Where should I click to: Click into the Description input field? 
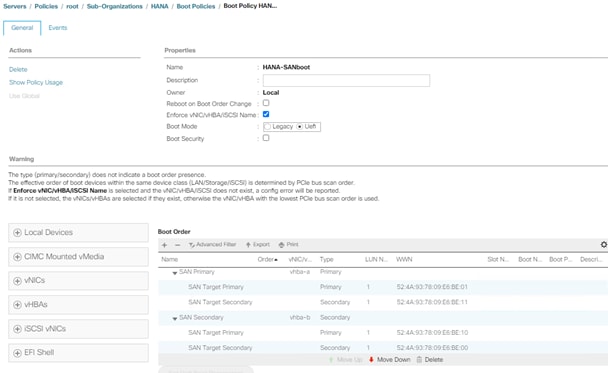click(346, 80)
